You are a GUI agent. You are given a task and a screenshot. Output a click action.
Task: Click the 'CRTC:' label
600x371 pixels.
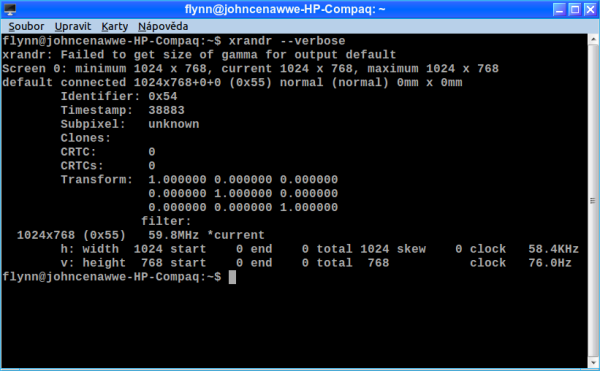(78, 152)
